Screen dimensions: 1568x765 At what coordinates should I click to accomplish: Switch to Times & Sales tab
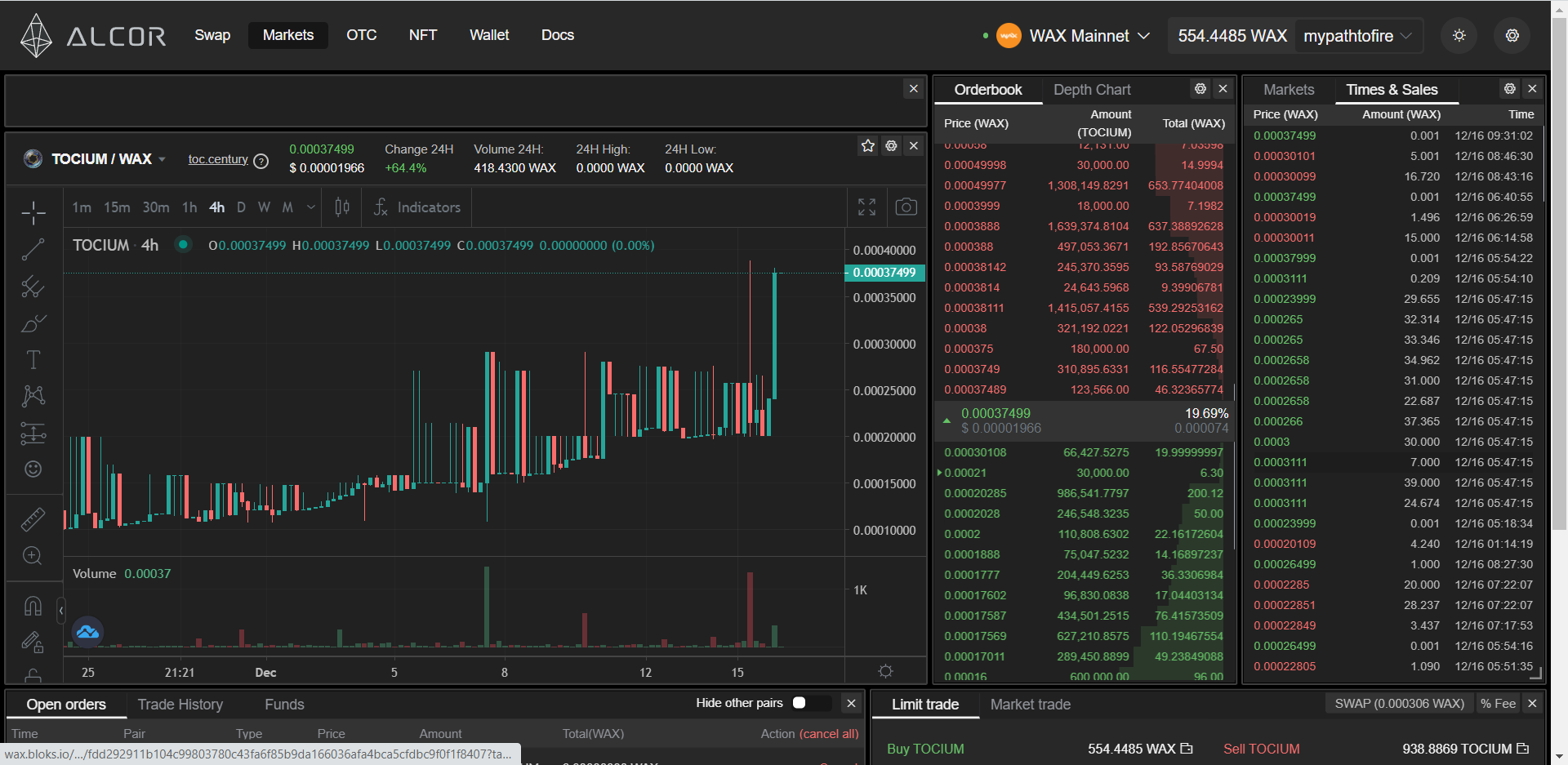click(1392, 90)
